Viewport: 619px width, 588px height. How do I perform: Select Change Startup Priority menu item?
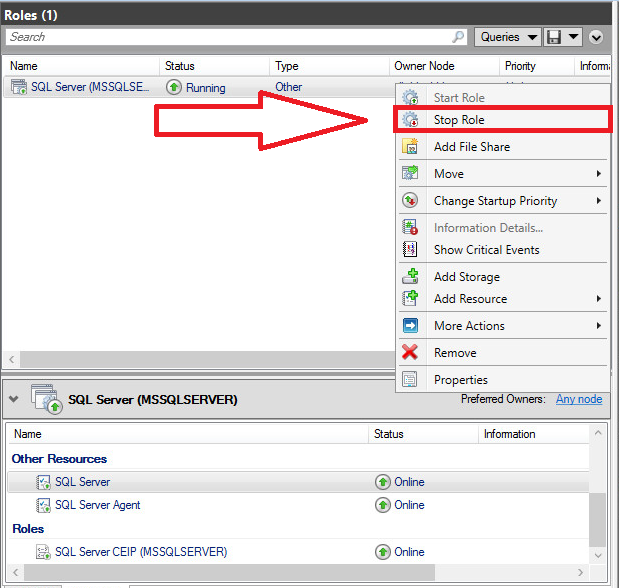tap(495, 201)
